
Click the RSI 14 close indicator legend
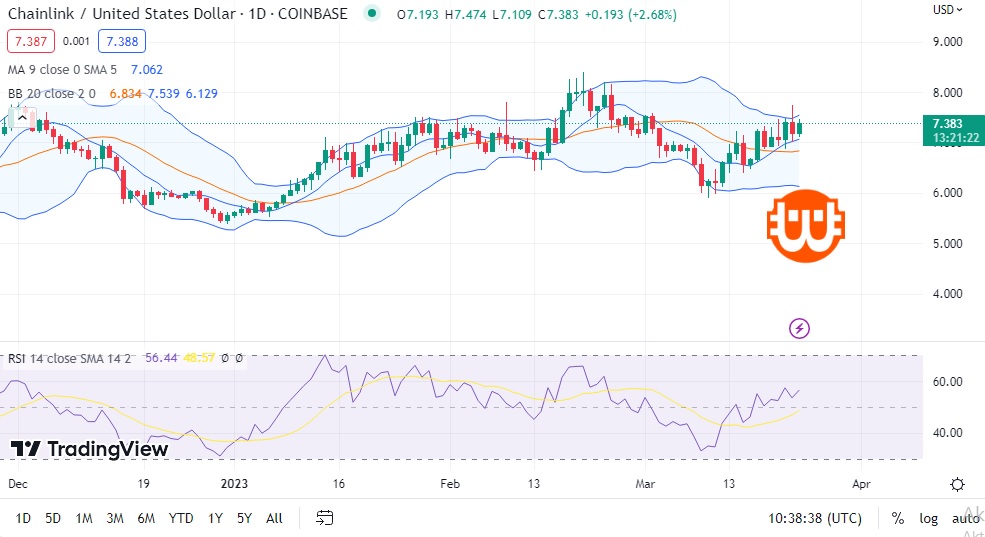(x=69, y=359)
